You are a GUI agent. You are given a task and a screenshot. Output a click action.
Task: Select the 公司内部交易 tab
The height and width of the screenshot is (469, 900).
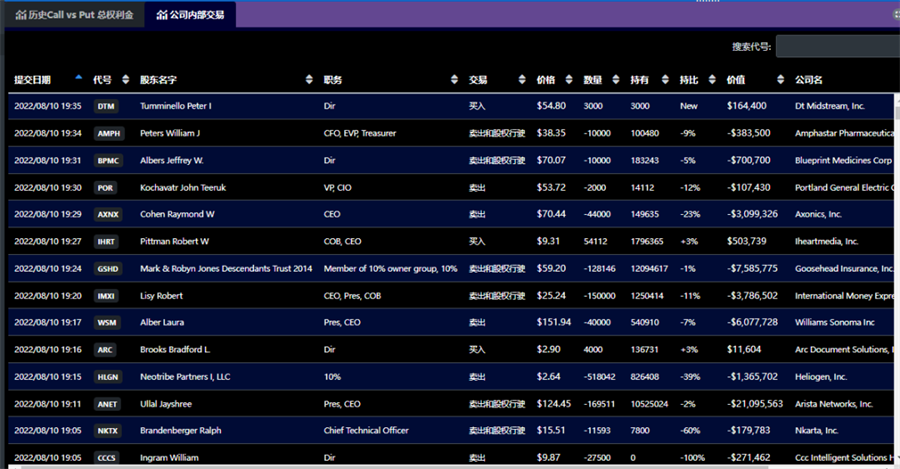[x=190, y=15]
